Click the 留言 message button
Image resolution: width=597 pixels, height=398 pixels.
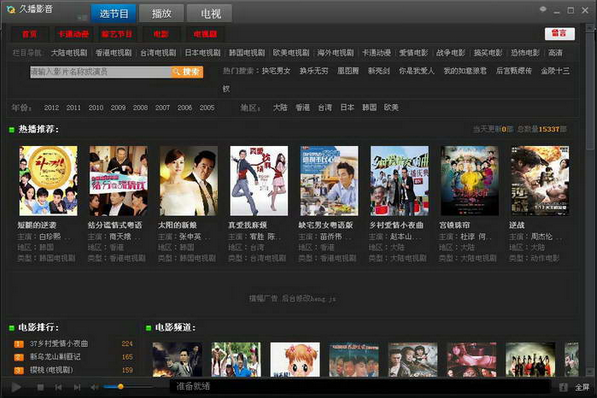click(x=559, y=34)
